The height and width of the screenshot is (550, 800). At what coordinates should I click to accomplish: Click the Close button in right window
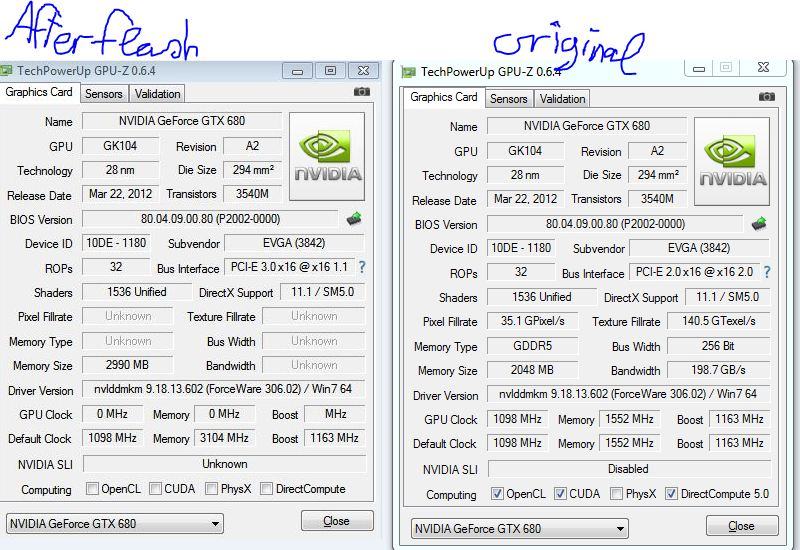point(742,526)
